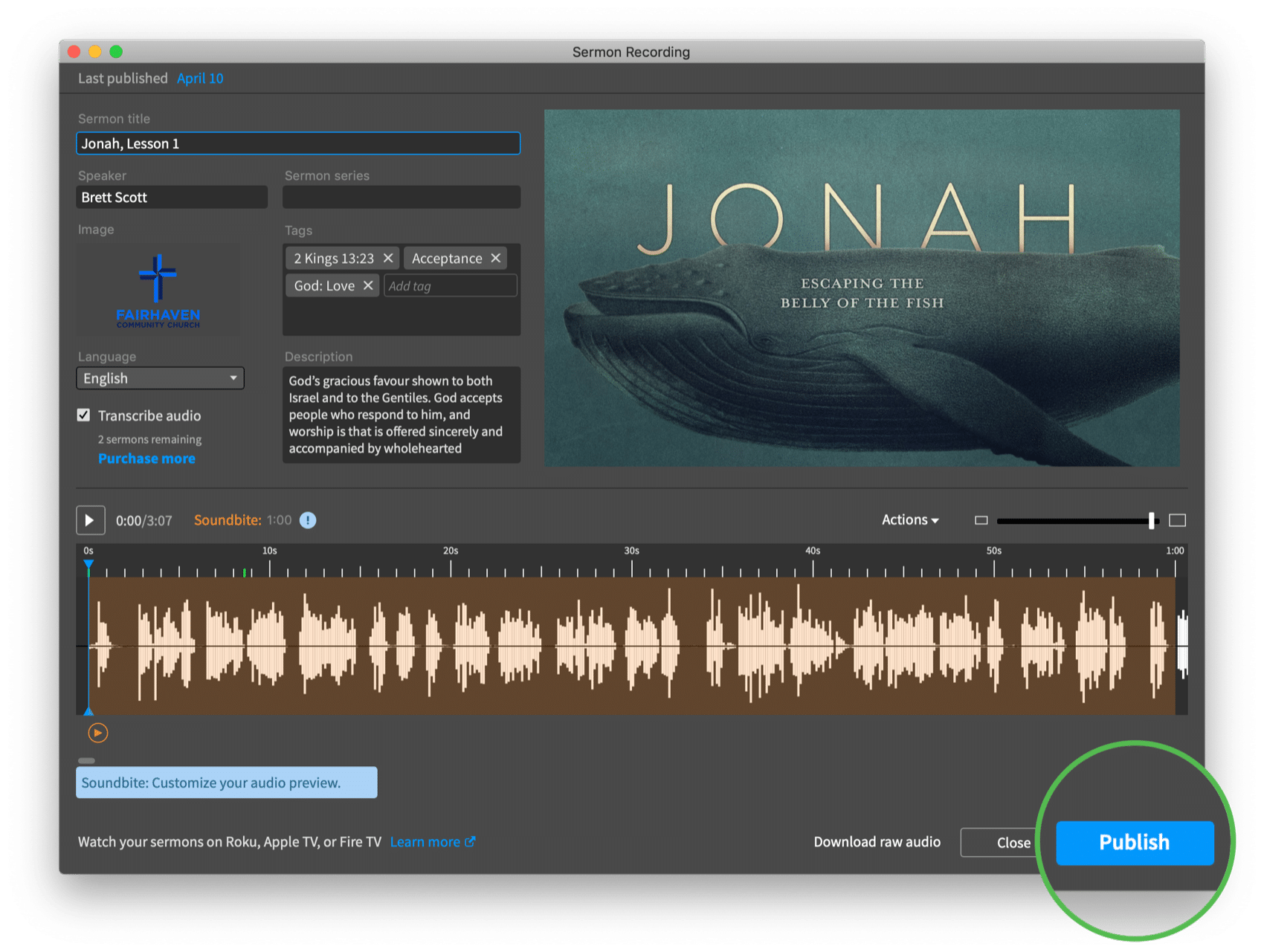The width and height of the screenshot is (1264, 952).
Task: Click the 50s label on the timeline ruler
Action: [x=994, y=551]
